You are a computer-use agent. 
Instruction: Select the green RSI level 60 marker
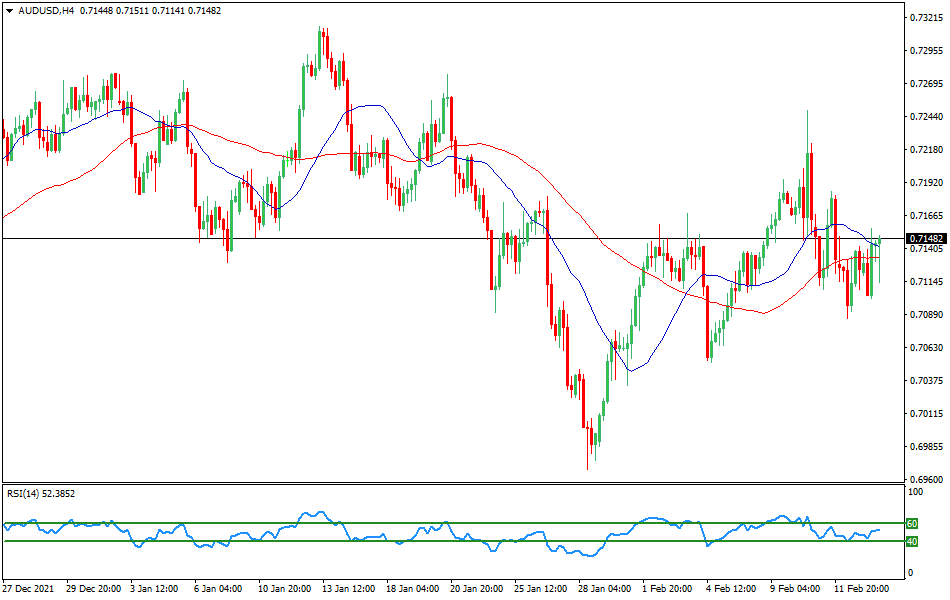tap(911, 521)
